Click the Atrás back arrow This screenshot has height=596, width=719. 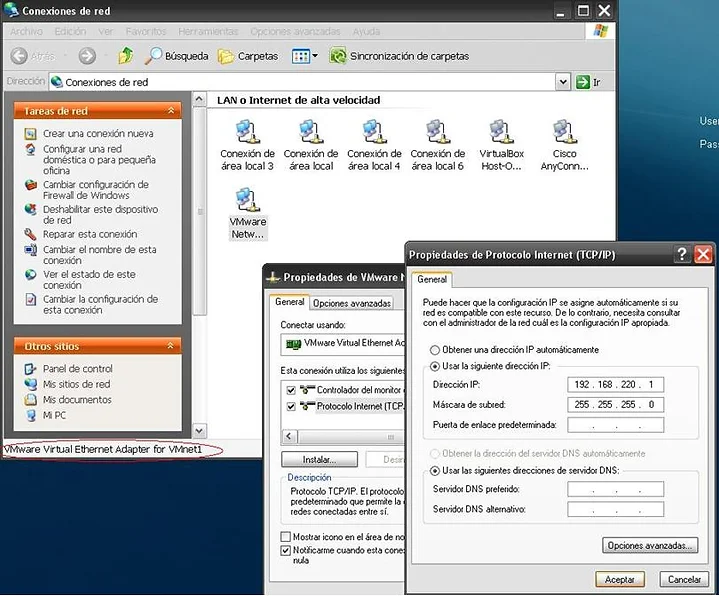[x=19, y=56]
